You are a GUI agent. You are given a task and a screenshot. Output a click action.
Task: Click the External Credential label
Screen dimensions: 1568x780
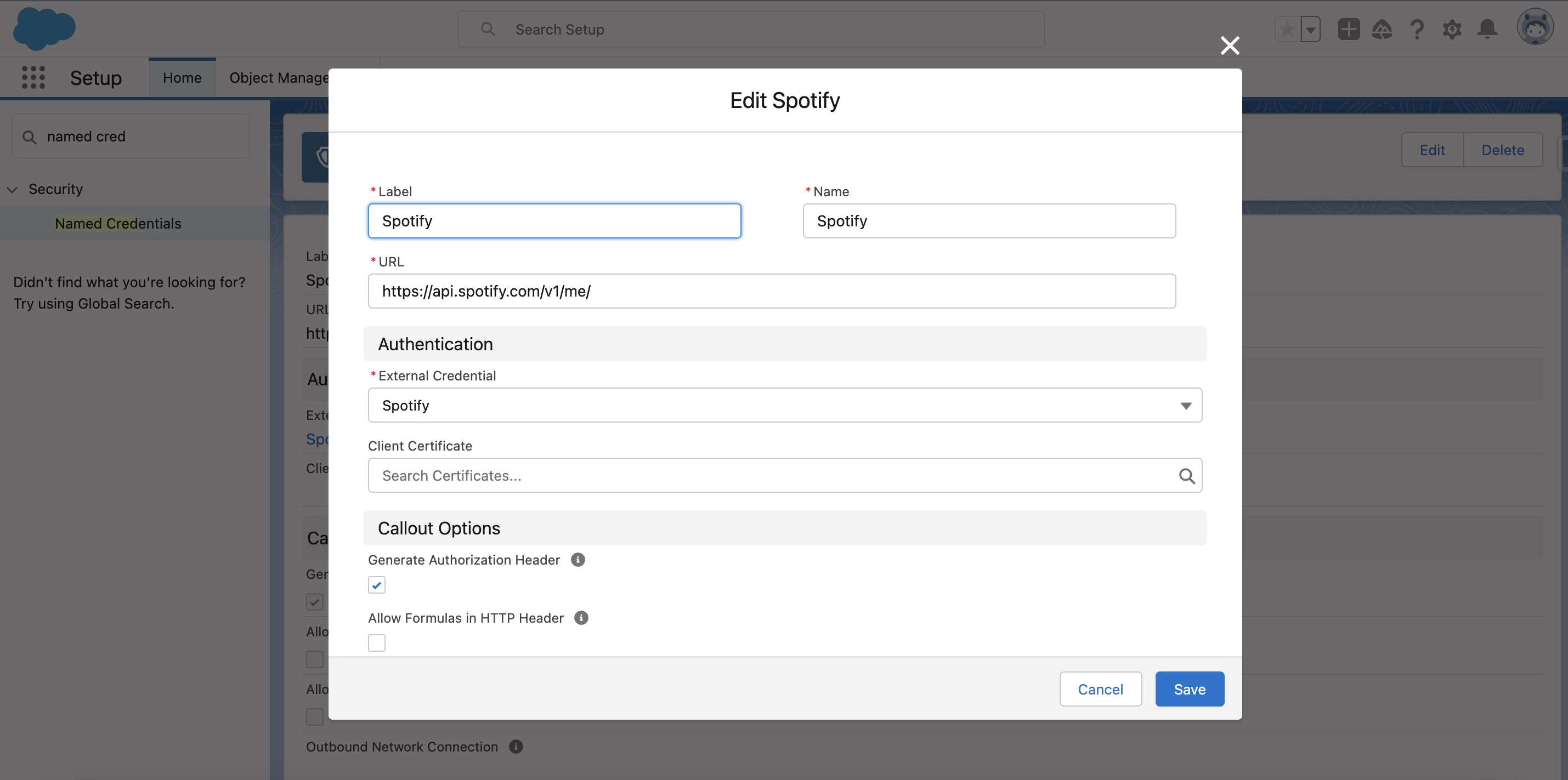(437, 376)
